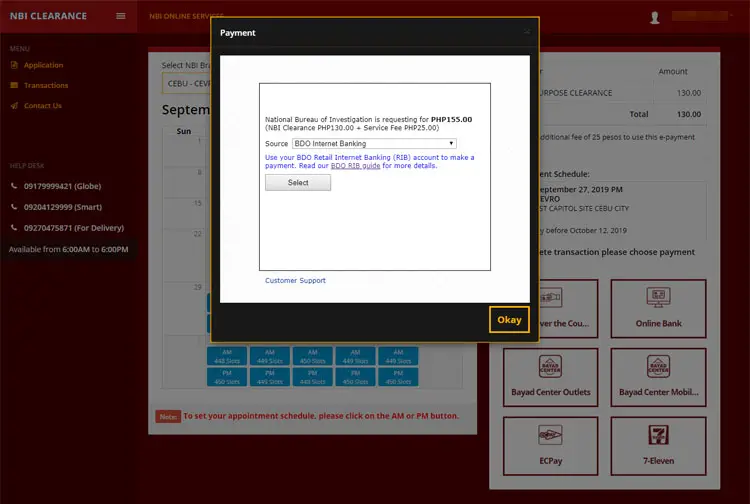Screen dimensions: 750x504
Task: Choose the ECPay payment option
Action: (x=551, y=446)
